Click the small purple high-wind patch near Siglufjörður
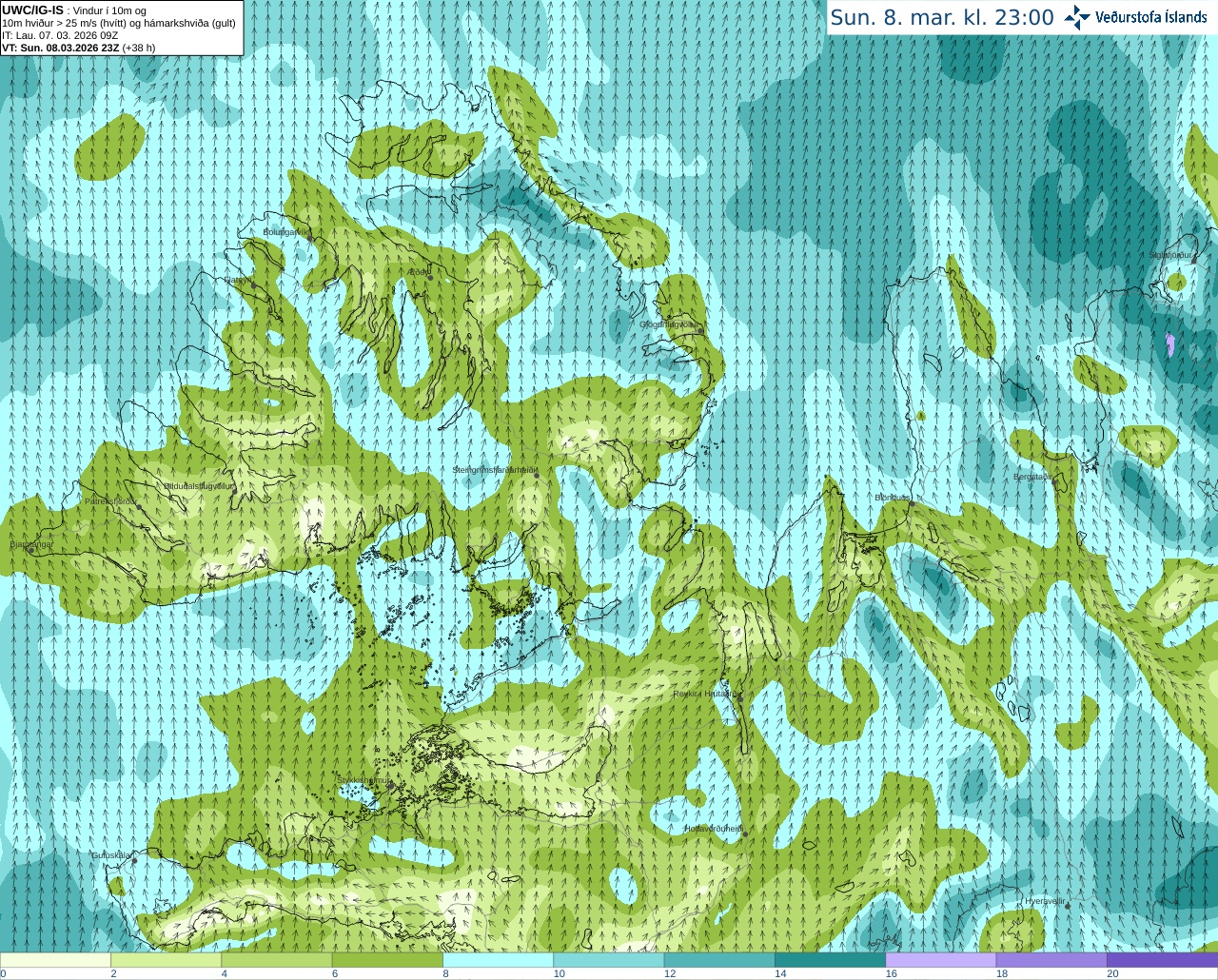1218x980 pixels. (x=1170, y=343)
